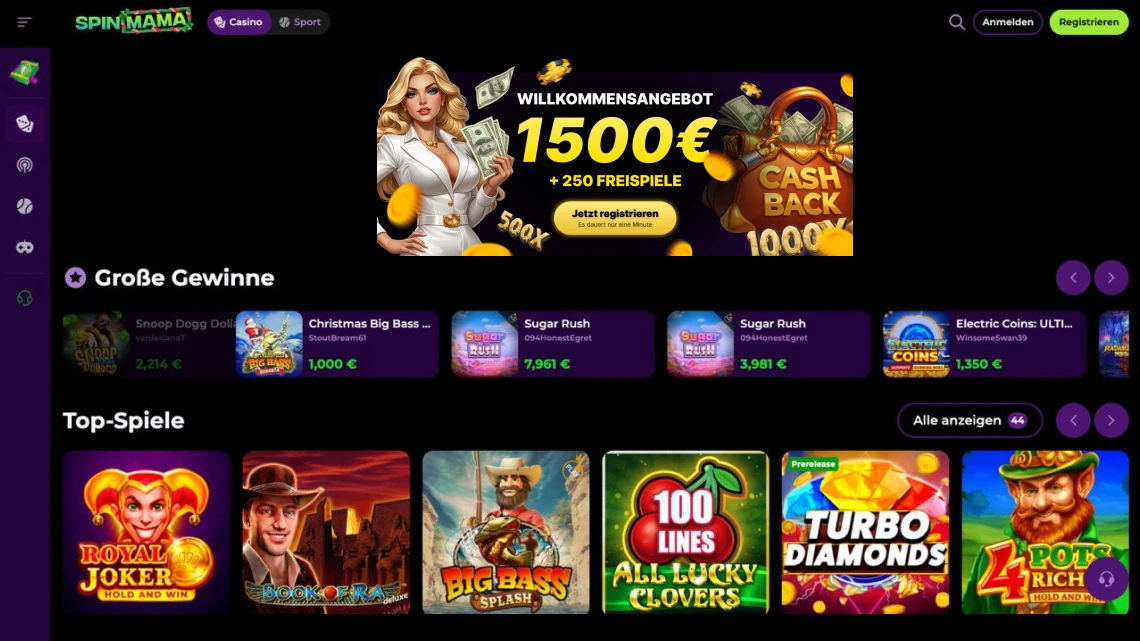Viewport: 1140px width, 641px height.
Task: Click Jetzt registrieren on the banner
Action: pos(615,218)
